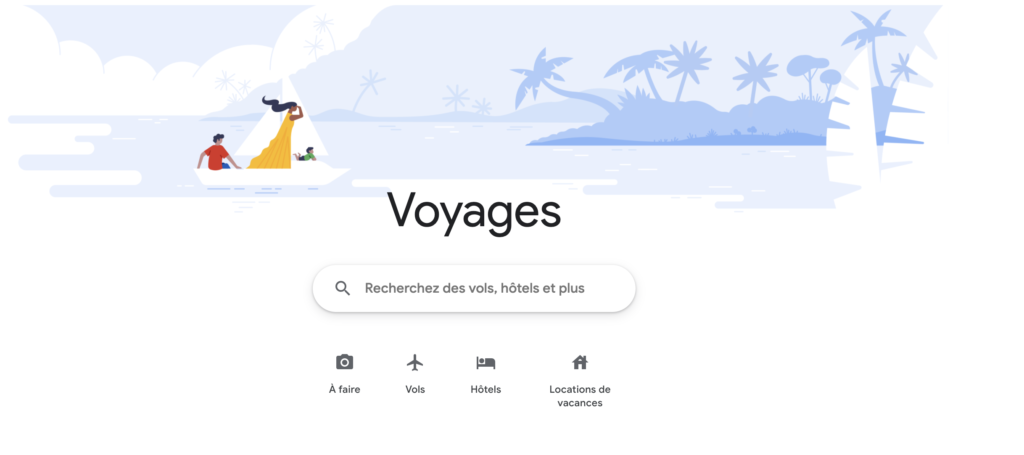Select the 'Hôtels' label
The image size is (1024, 455).
(x=486, y=390)
